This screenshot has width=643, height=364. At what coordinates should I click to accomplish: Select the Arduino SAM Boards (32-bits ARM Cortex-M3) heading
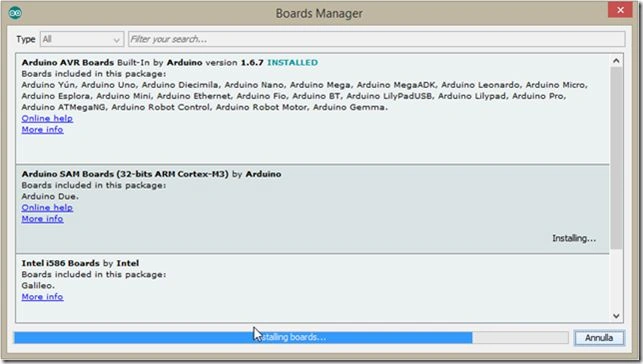click(125, 174)
